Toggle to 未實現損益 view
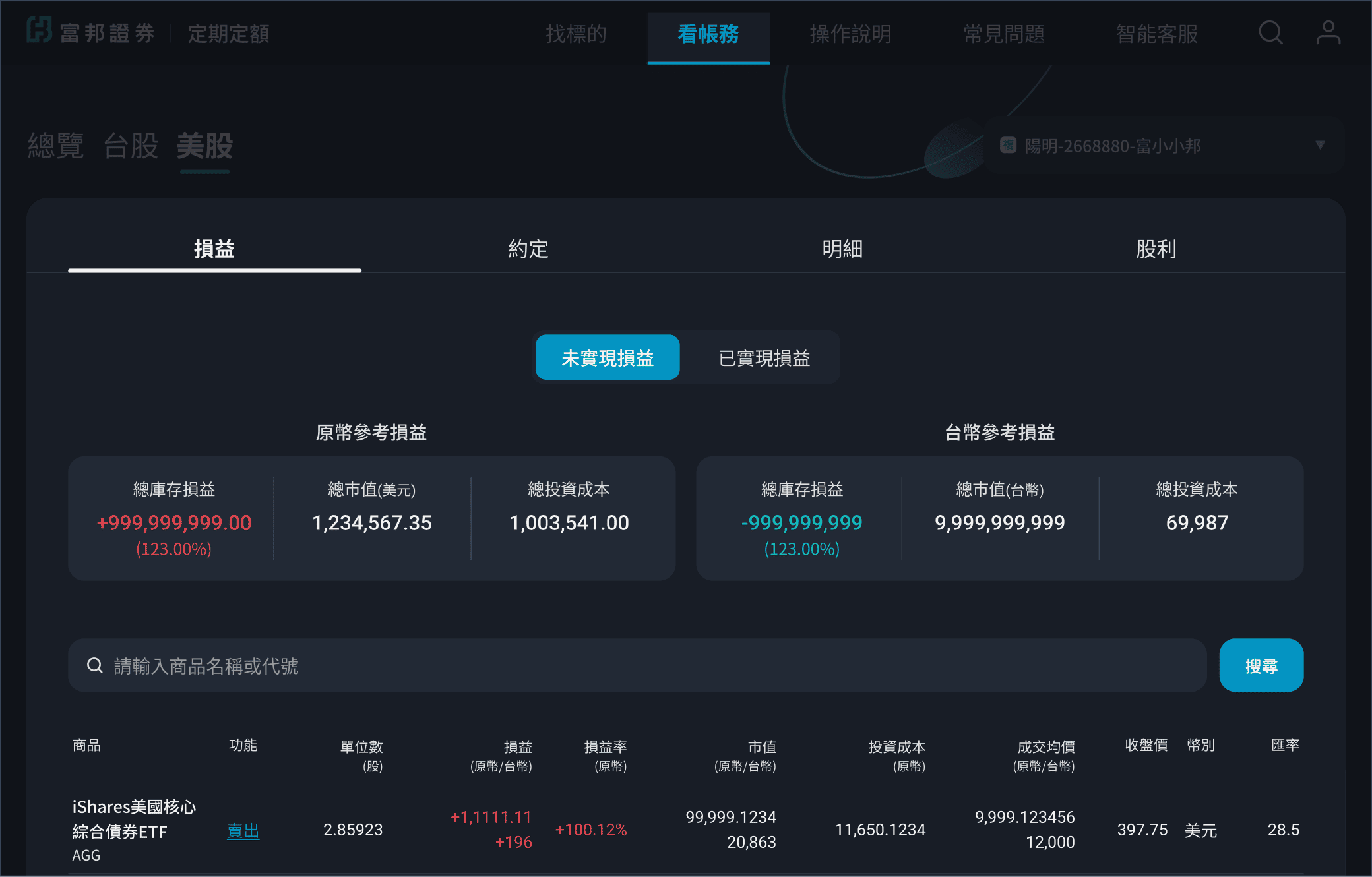This screenshot has width=1372, height=877. [x=607, y=357]
